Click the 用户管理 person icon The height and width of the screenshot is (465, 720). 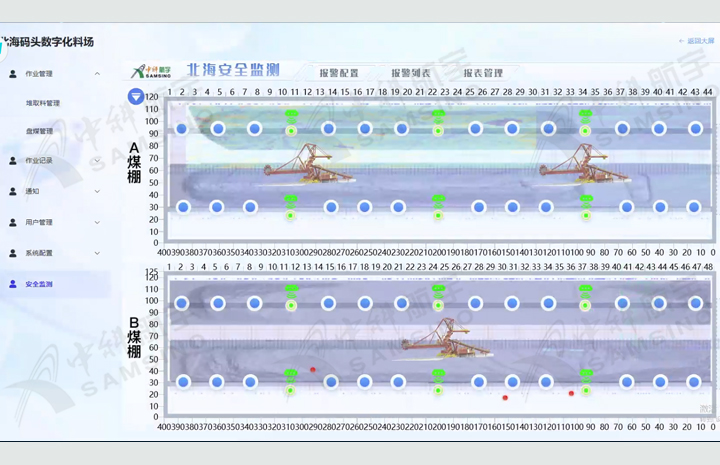13,222
